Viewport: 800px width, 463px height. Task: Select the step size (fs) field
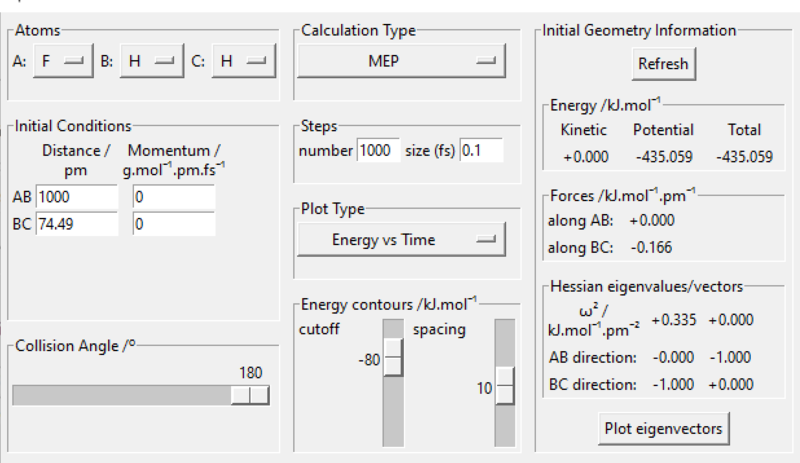(x=481, y=151)
